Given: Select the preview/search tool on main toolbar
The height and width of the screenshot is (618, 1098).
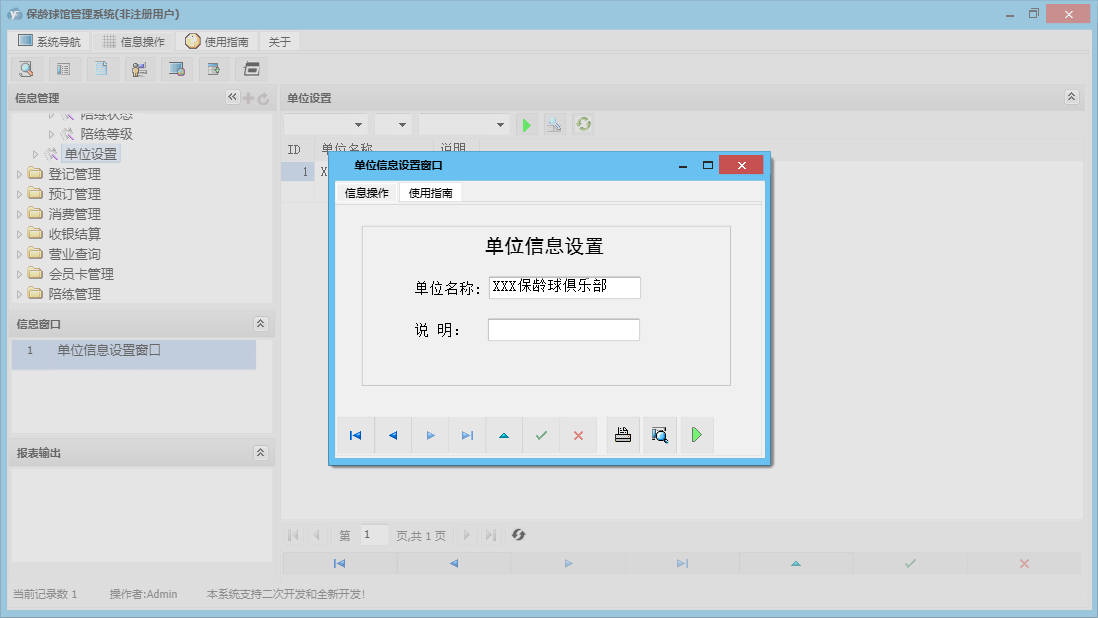Looking at the screenshot, I should tap(26, 68).
